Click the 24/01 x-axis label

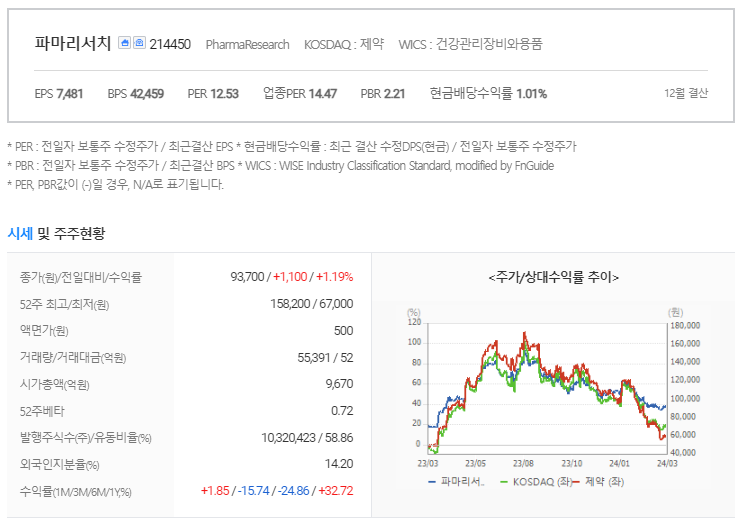(x=619, y=464)
